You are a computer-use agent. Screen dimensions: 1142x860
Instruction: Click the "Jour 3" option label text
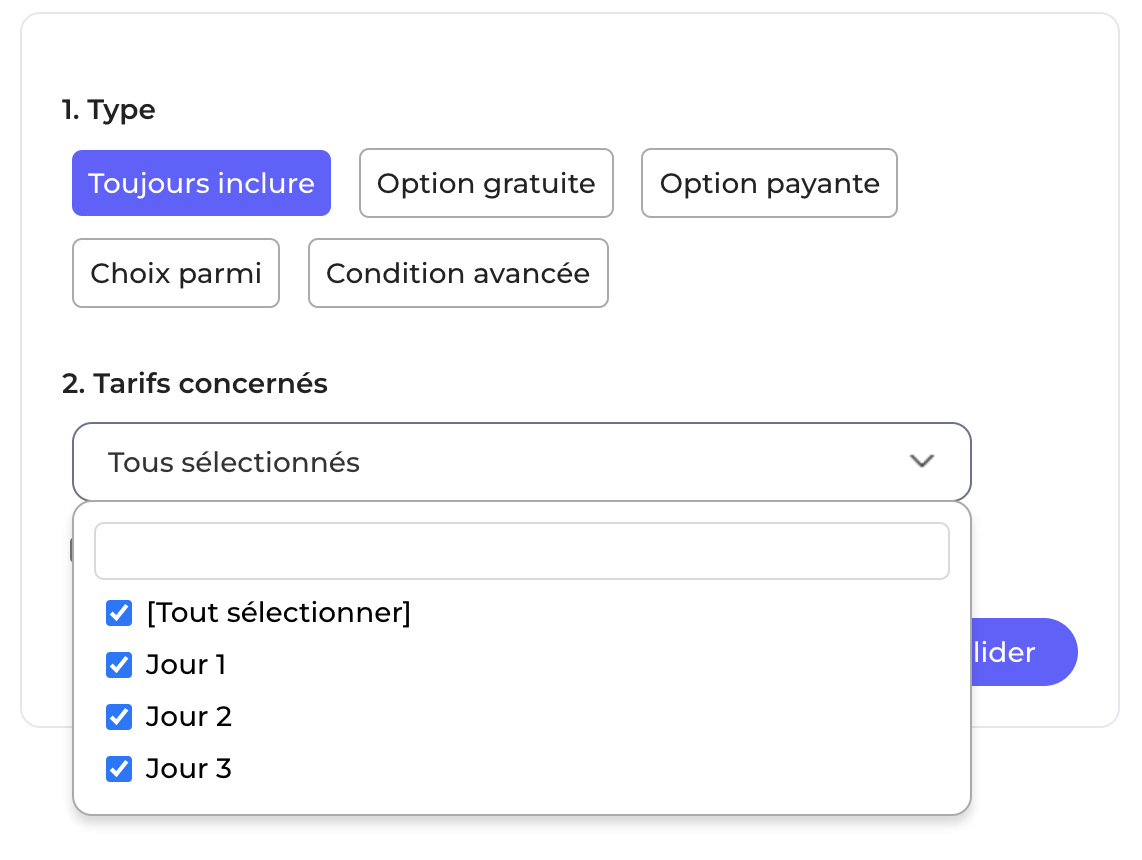click(x=189, y=769)
